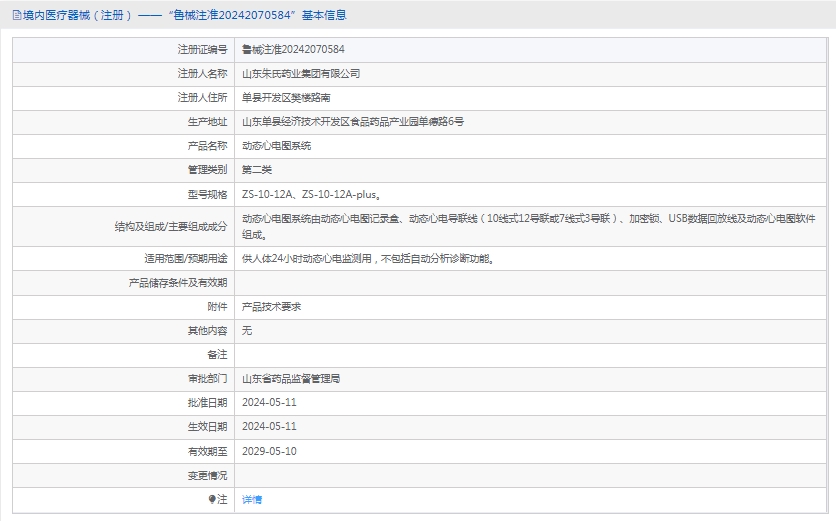Click registrant address 单县开发区樊楼路南
Viewport: 836px width, 521px height.
coord(286,97)
